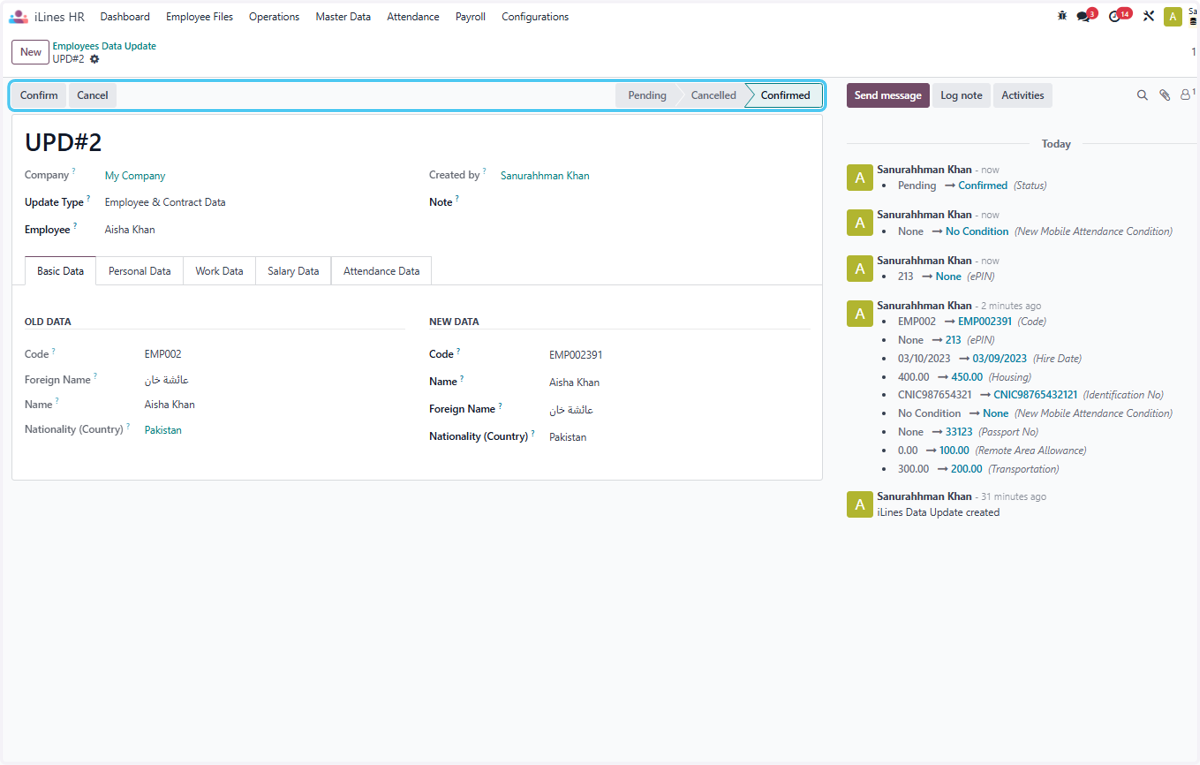
Task: Click the wrench and screwdriver tools icon
Action: click(1148, 16)
